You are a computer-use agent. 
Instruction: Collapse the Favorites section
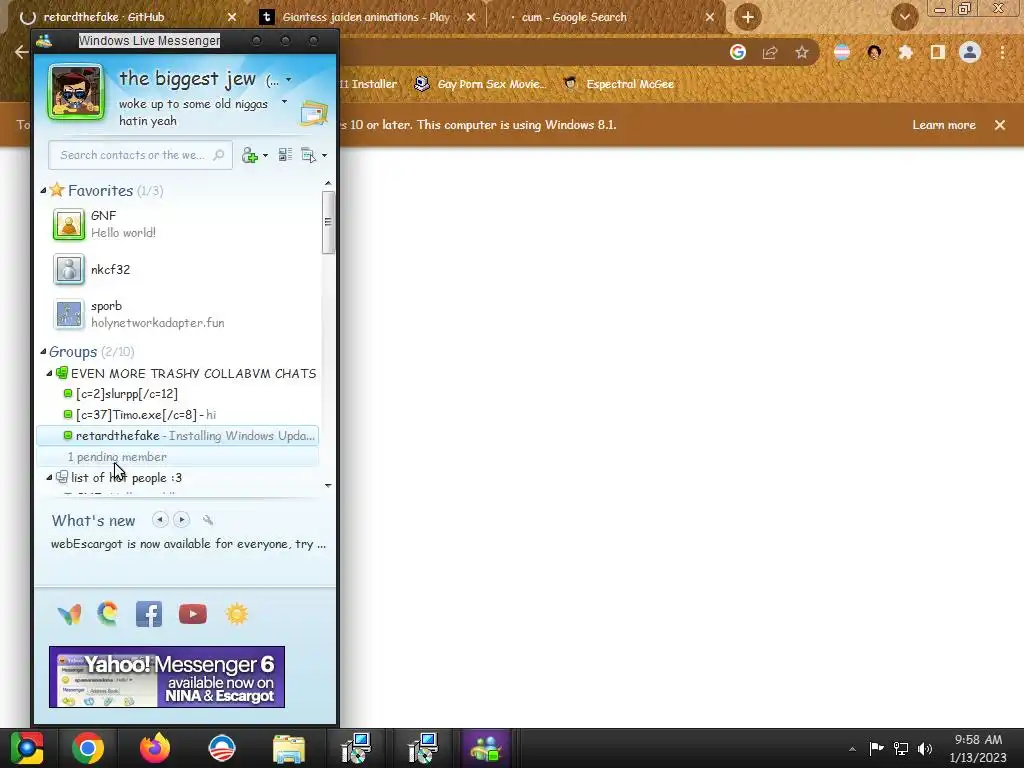coord(43,191)
